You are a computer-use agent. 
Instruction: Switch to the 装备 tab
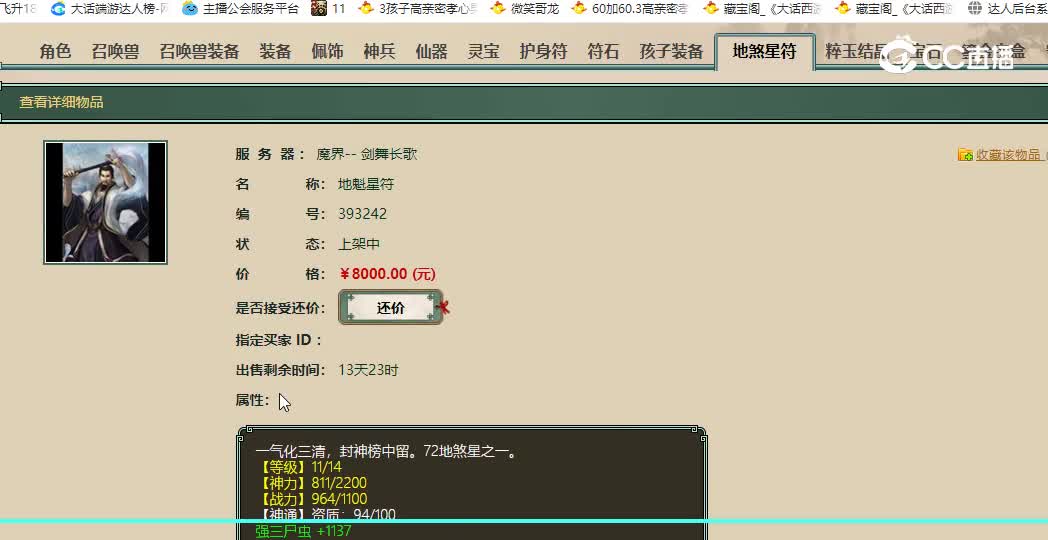point(275,51)
